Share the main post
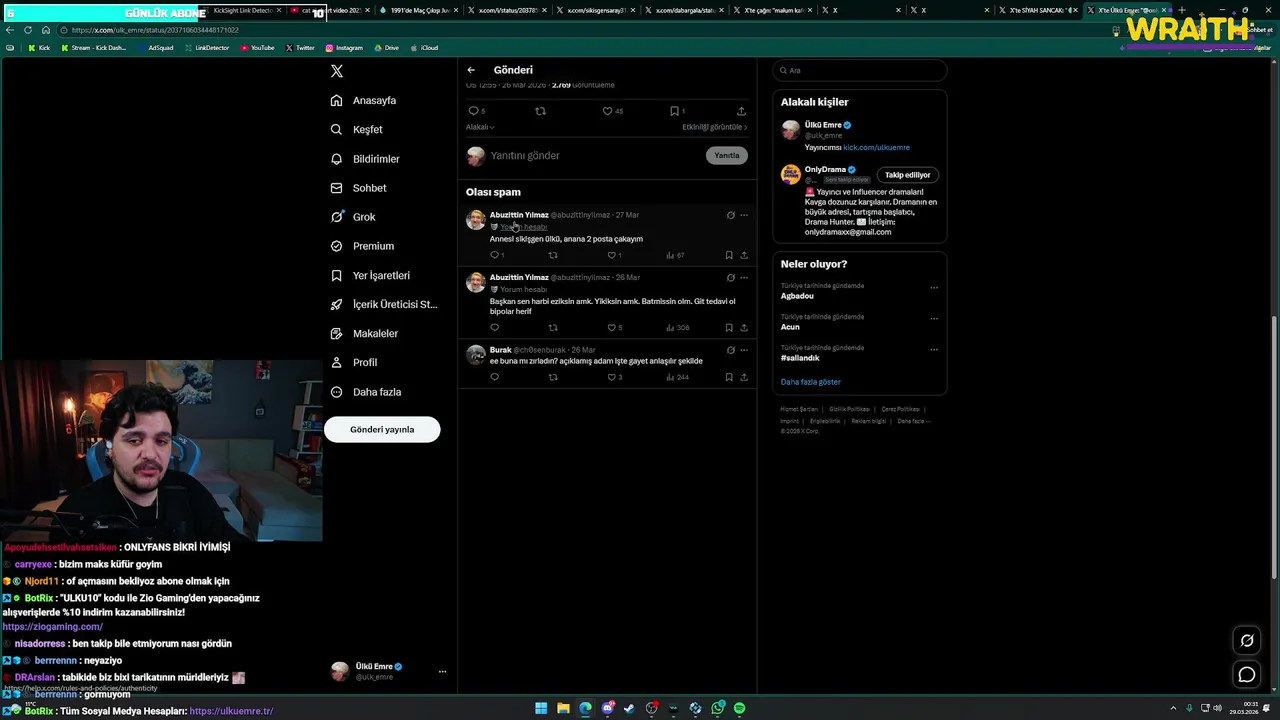Screen dimensions: 1280x720 (741, 111)
